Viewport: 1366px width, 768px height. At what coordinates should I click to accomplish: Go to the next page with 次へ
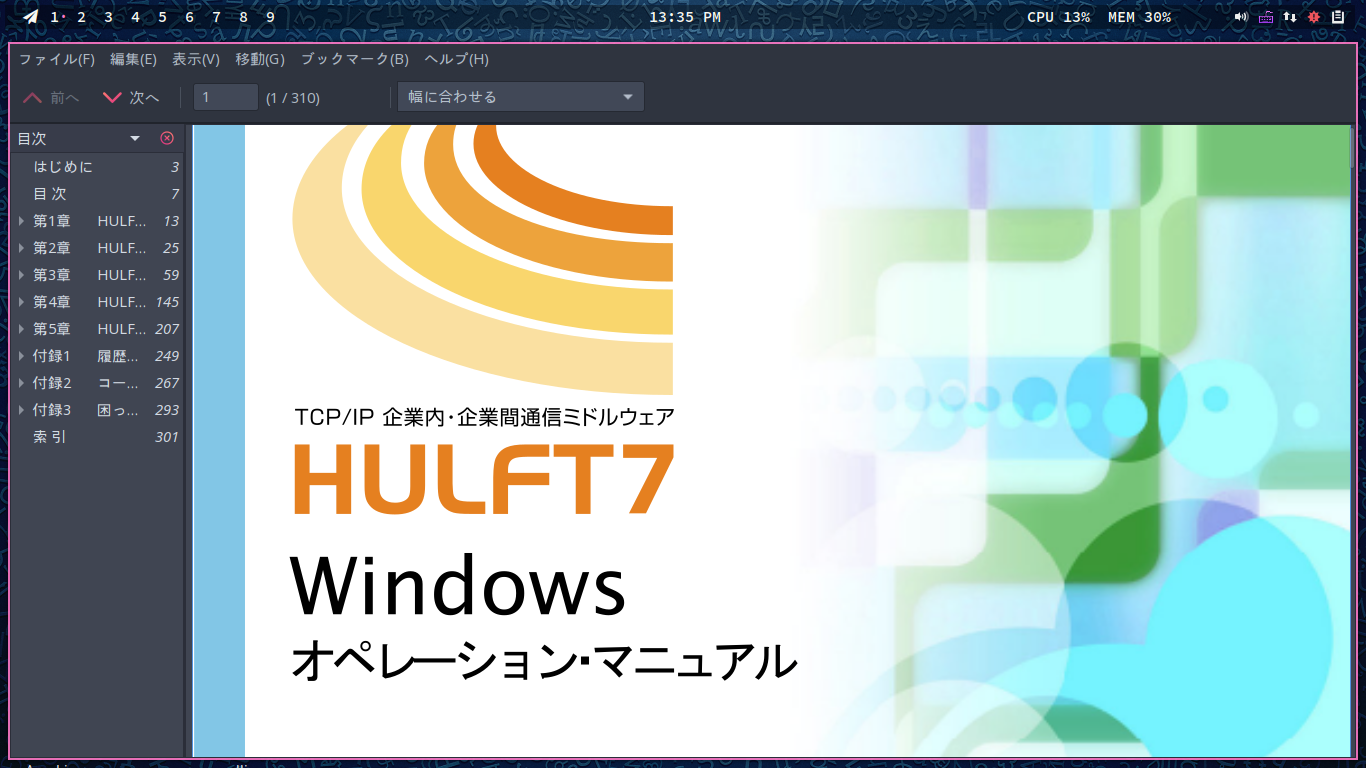[x=131, y=97]
